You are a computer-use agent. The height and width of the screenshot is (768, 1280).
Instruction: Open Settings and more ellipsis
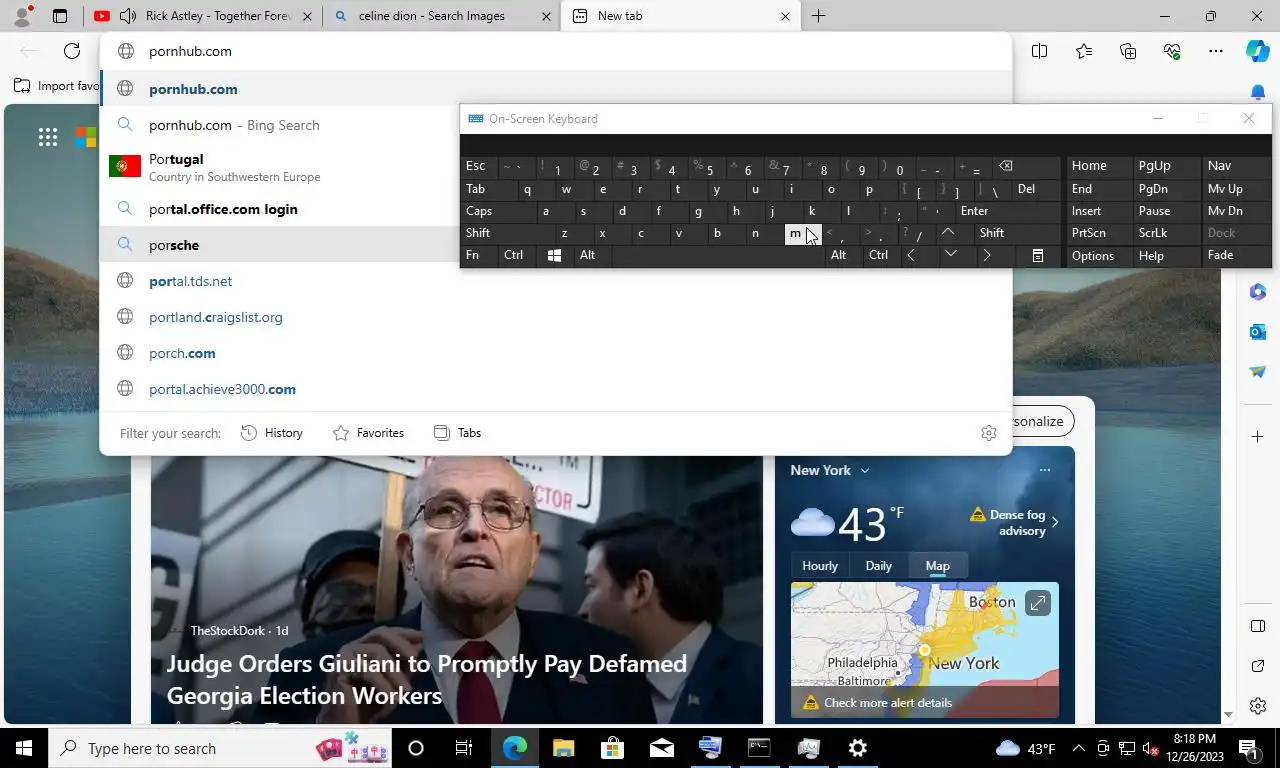pos(1215,51)
